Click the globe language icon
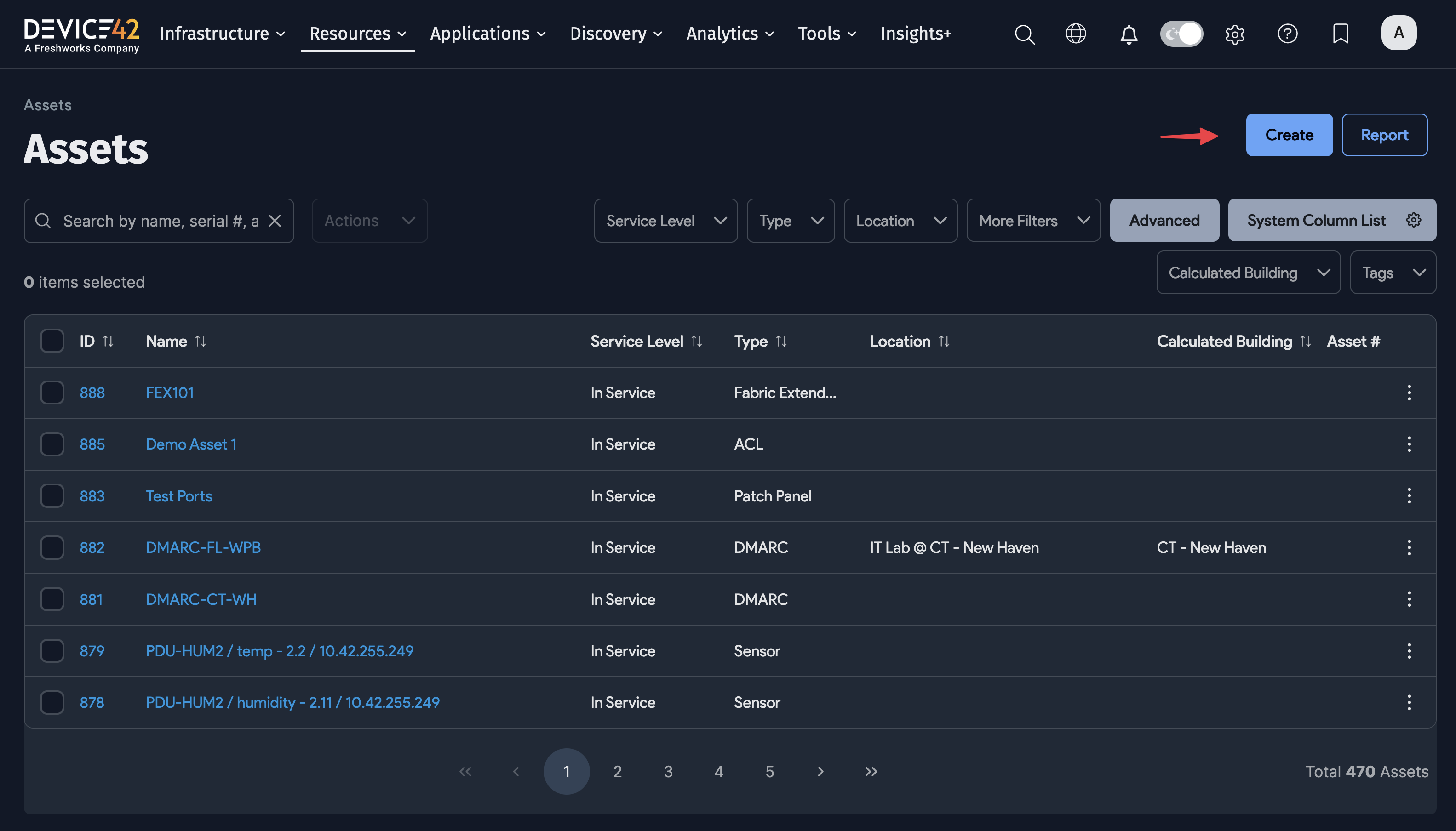Image resolution: width=1456 pixels, height=831 pixels. point(1076,34)
